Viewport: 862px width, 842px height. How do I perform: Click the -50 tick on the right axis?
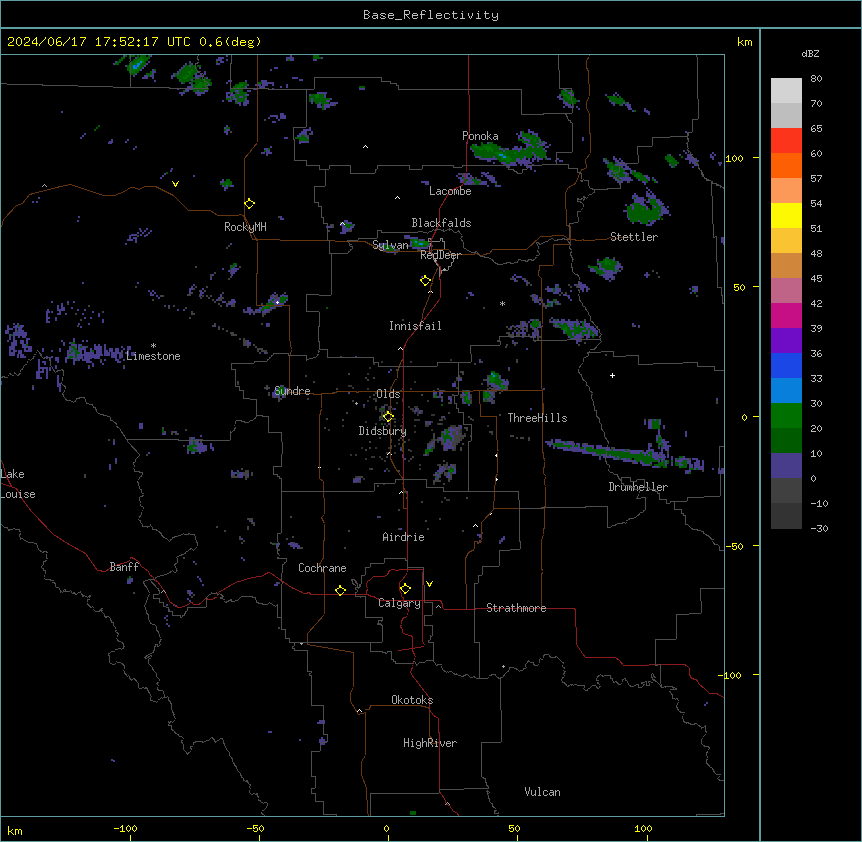pyautogui.click(x=734, y=546)
